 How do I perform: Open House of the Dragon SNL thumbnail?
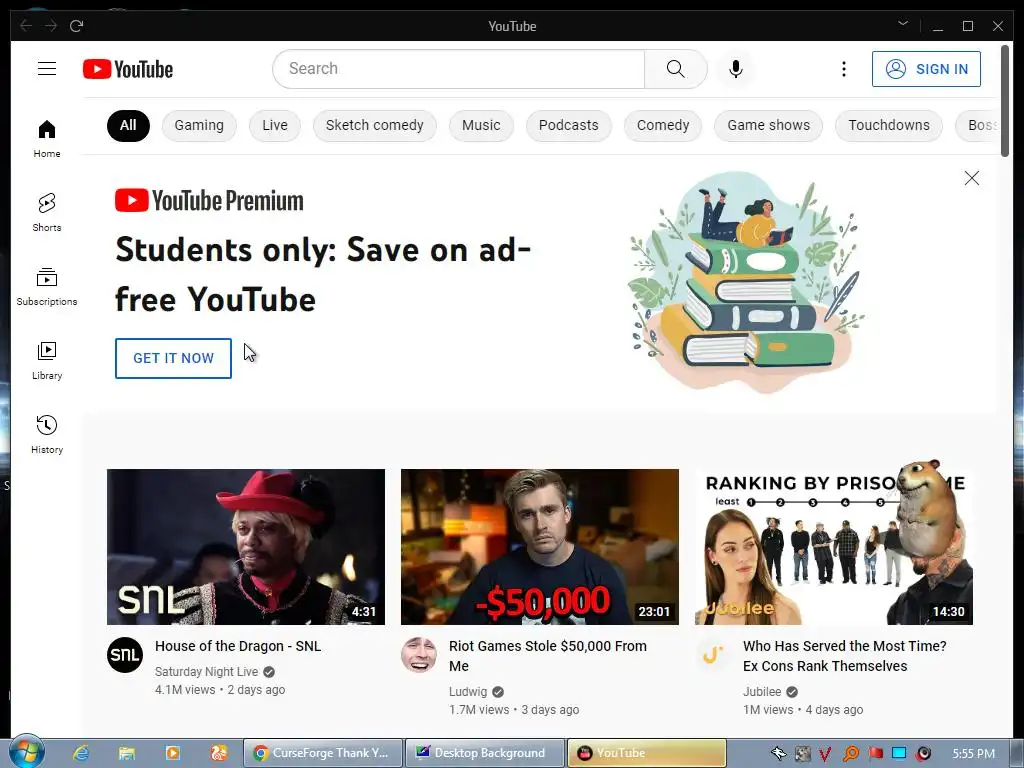(246, 547)
